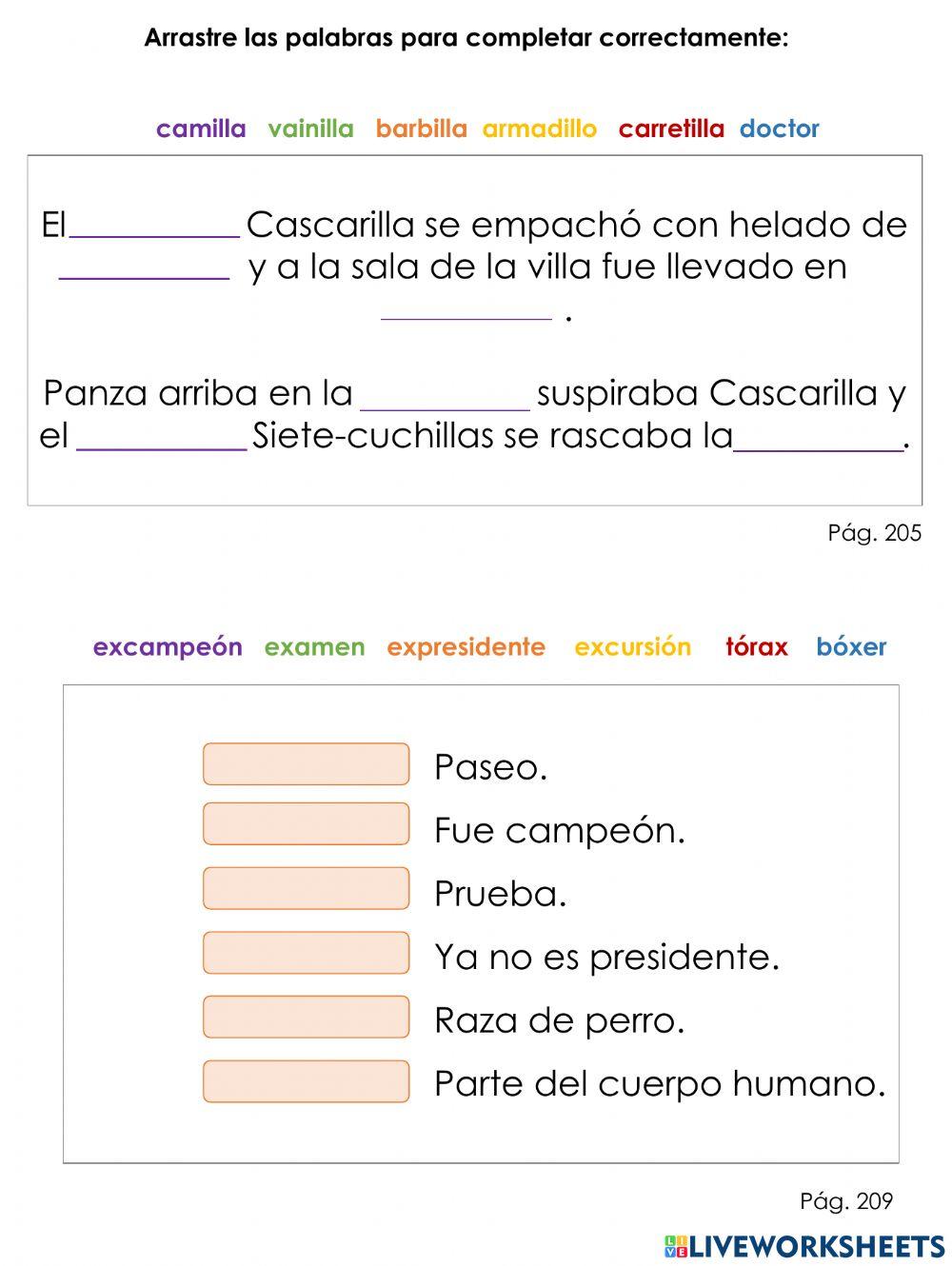
Task: Click the purple word camilla
Action: pos(201,129)
